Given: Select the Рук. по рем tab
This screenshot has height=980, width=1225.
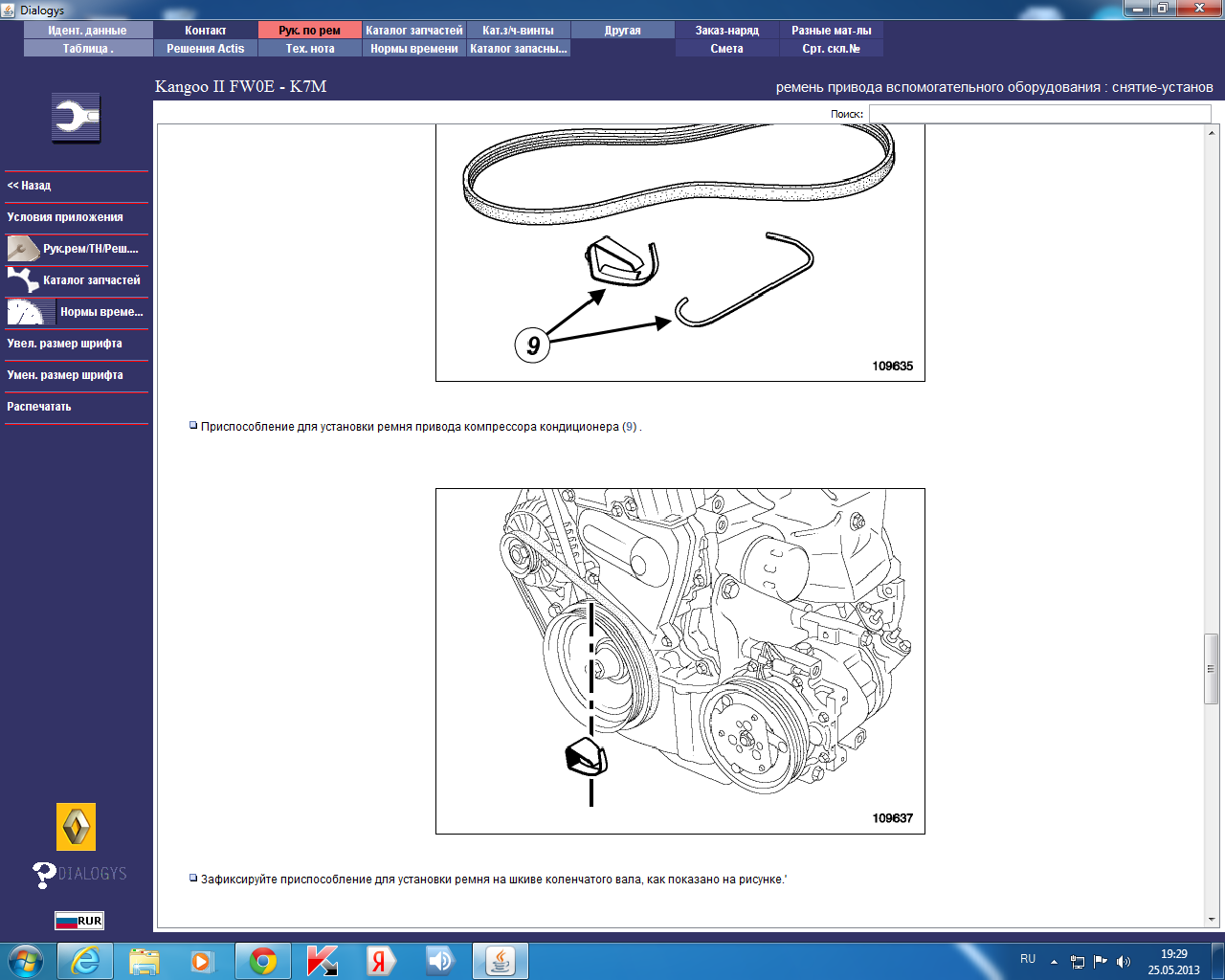Looking at the screenshot, I should point(310,31).
